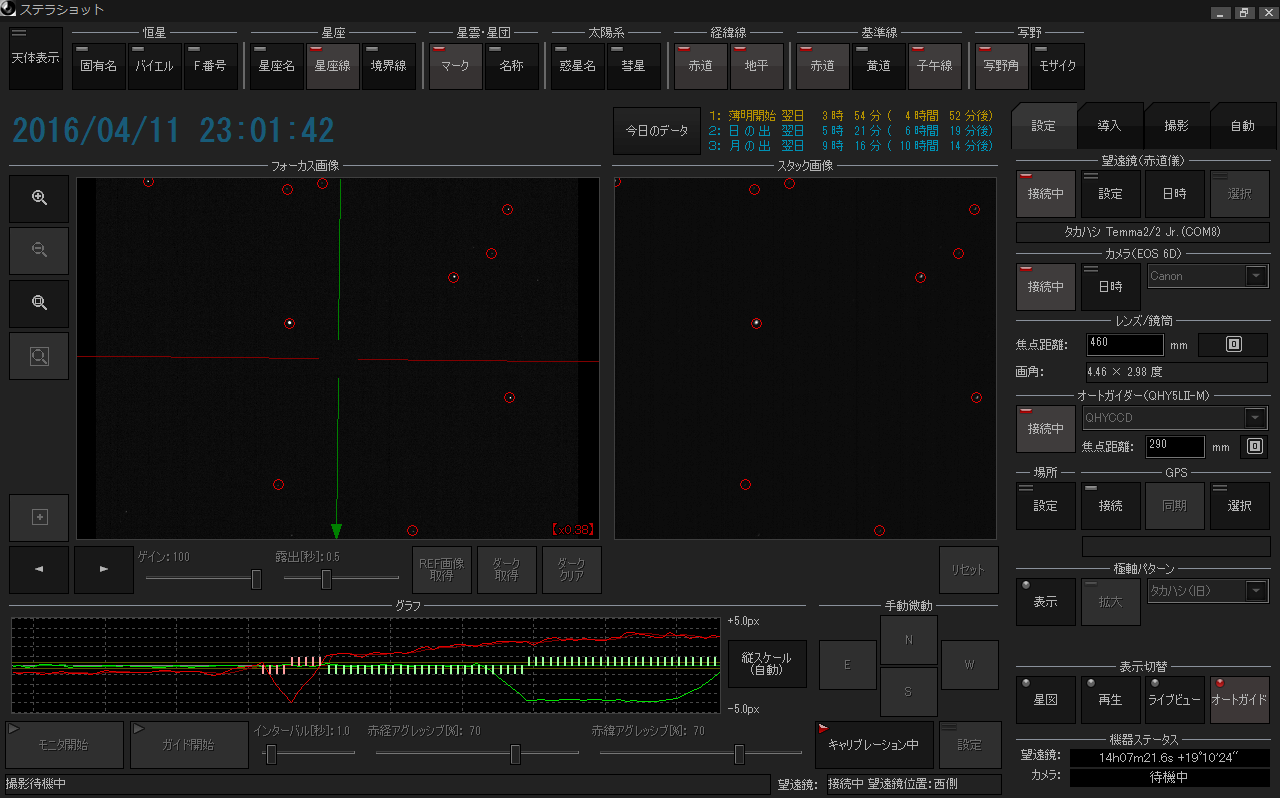1280x798 pixels.
Task: Click the lens focal length calculator icon
Action: coord(1233,345)
